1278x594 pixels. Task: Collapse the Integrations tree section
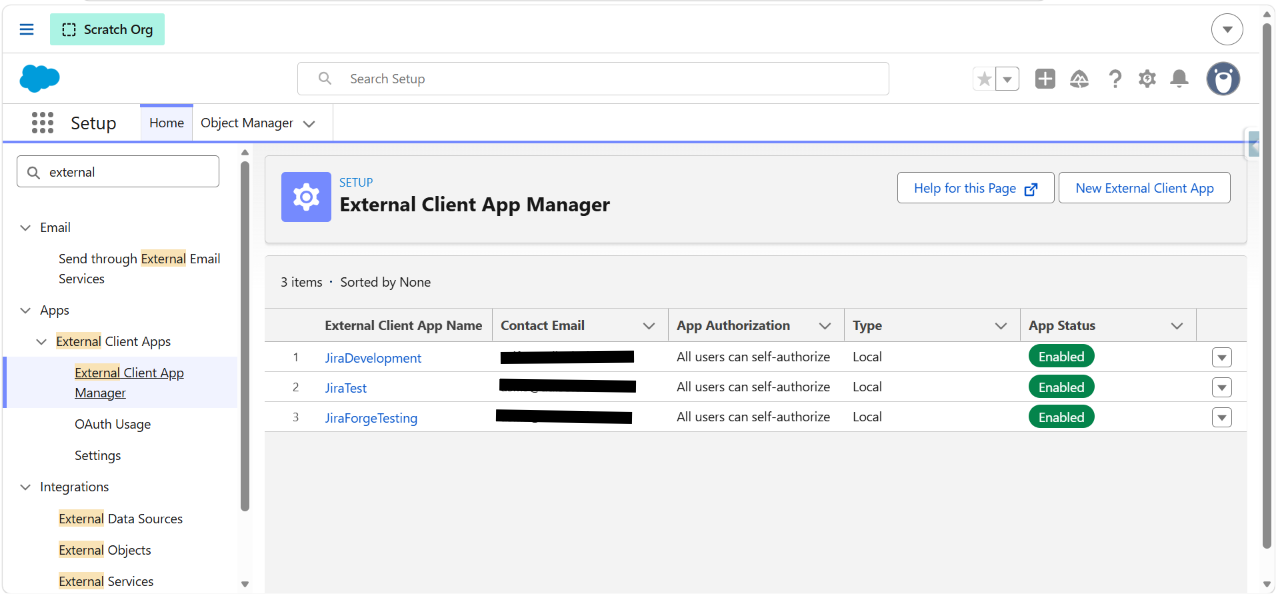[26, 487]
